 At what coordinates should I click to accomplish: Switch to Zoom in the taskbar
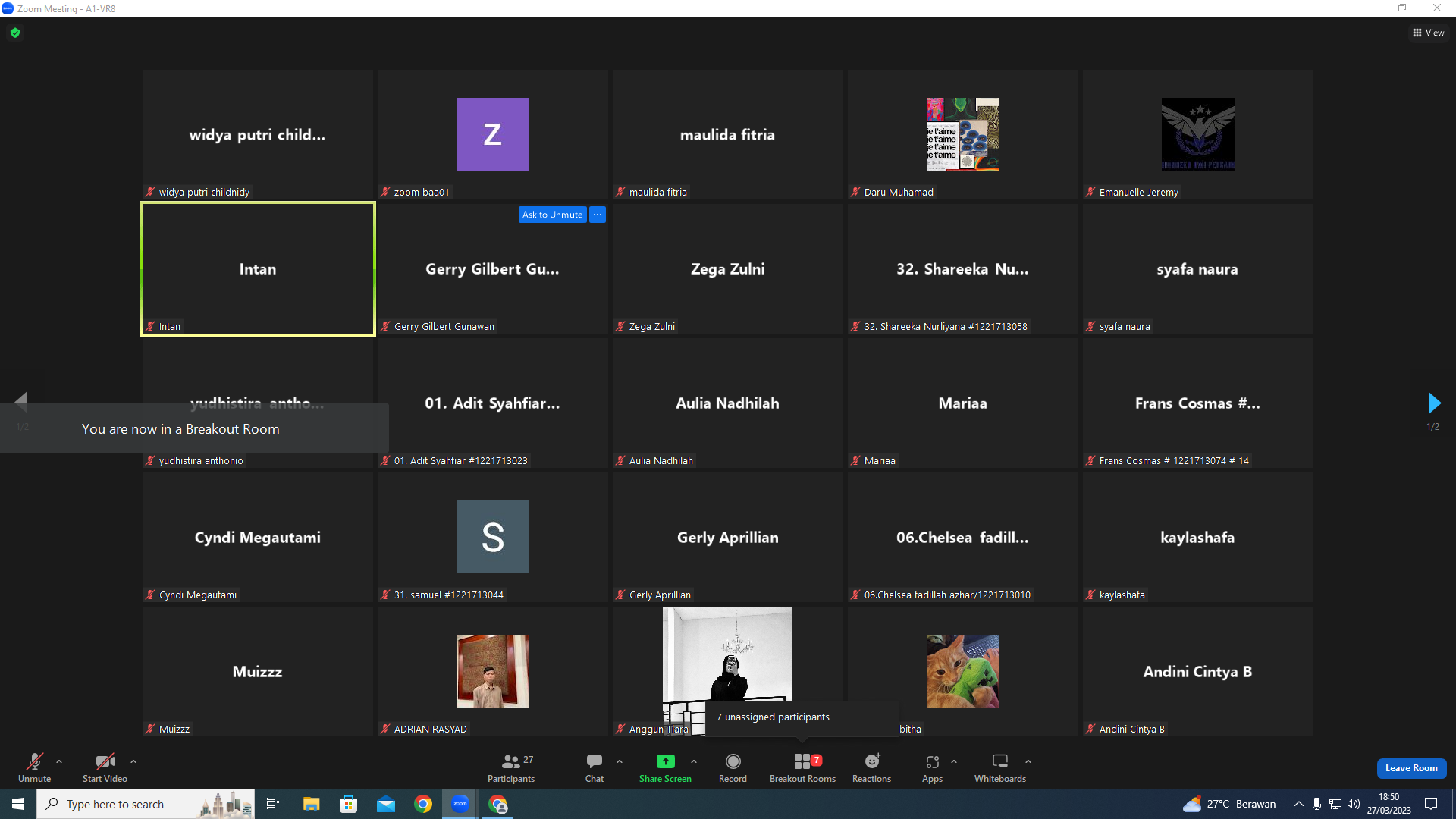coord(460,804)
